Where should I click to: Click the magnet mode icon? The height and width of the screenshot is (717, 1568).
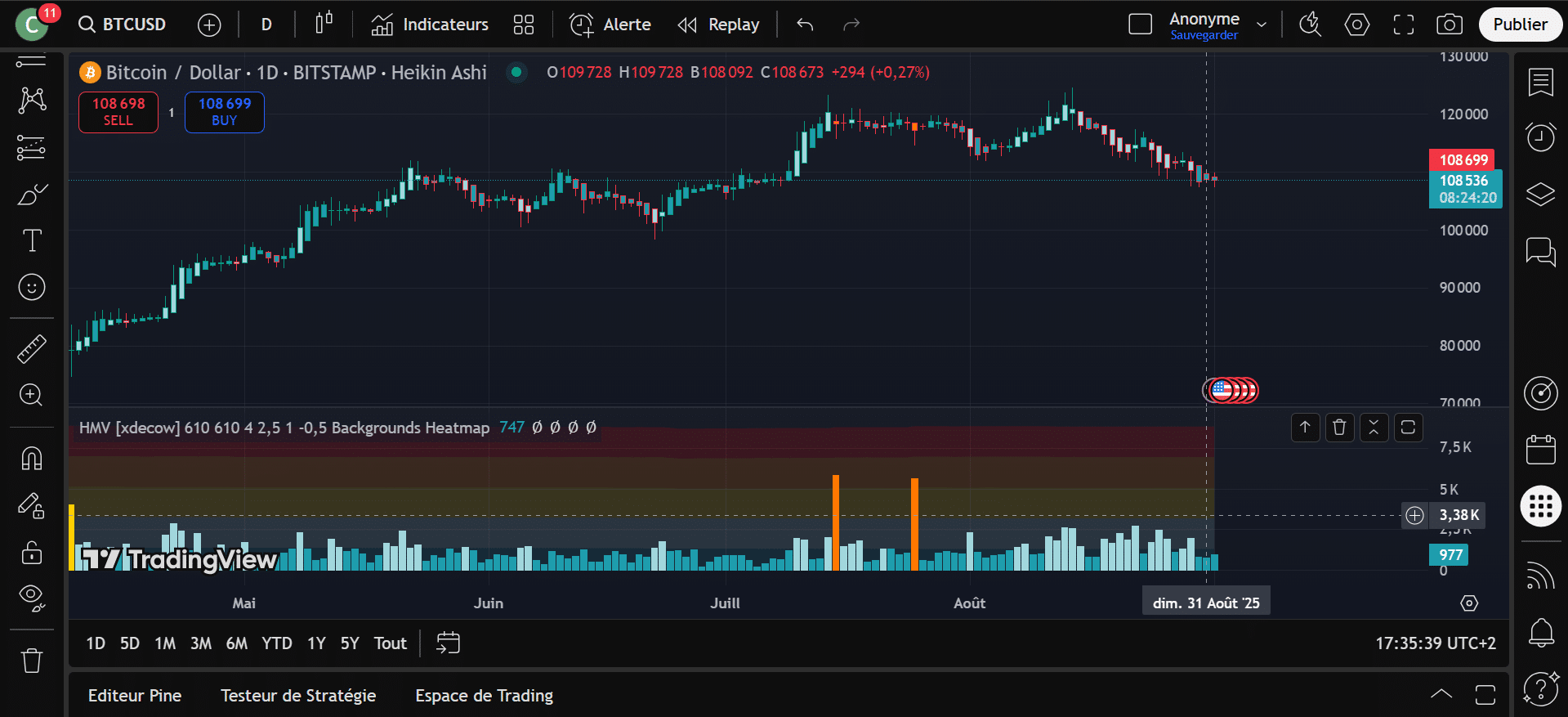tap(32, 459)
